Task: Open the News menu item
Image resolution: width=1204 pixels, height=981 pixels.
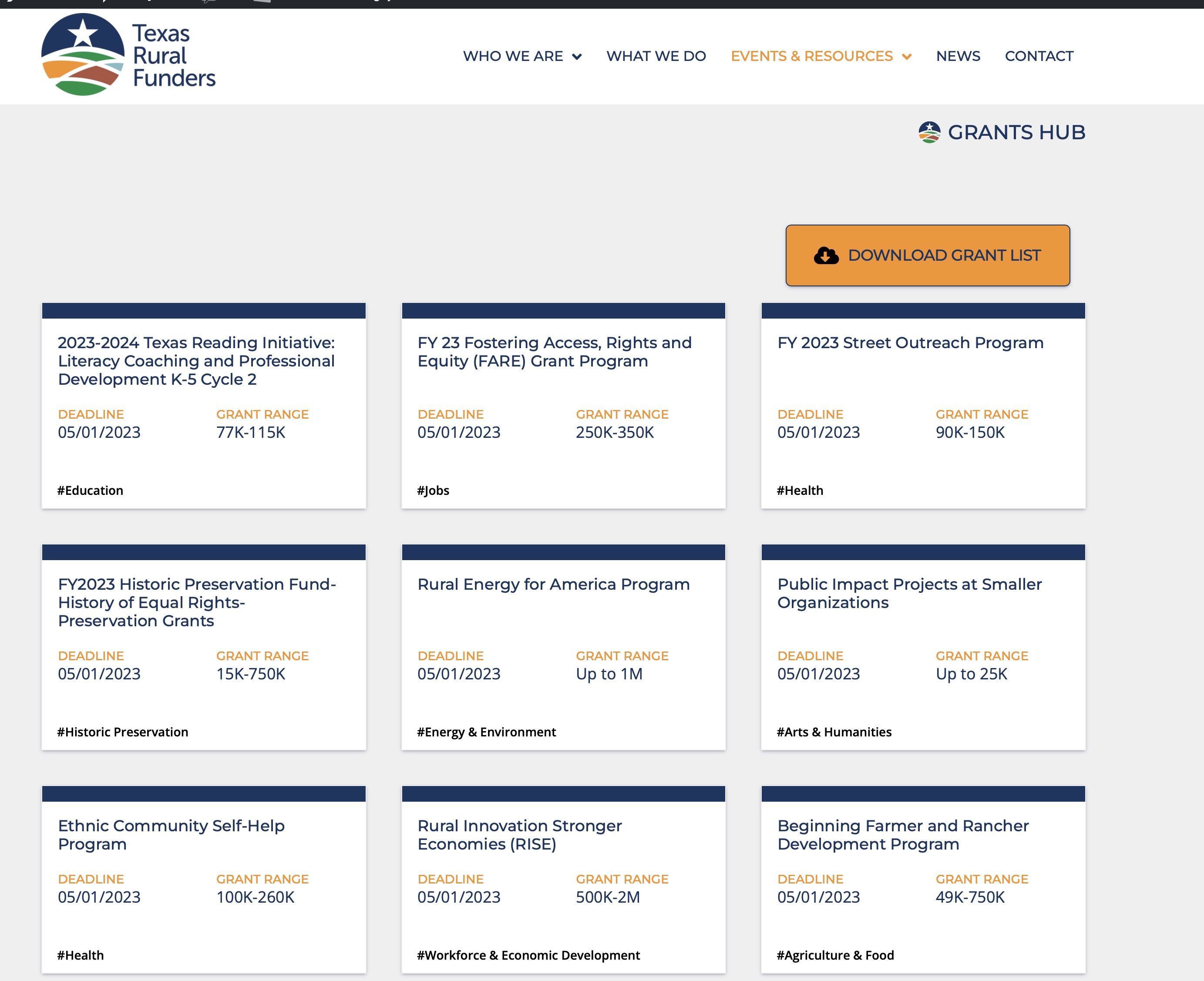Action: 958,56
